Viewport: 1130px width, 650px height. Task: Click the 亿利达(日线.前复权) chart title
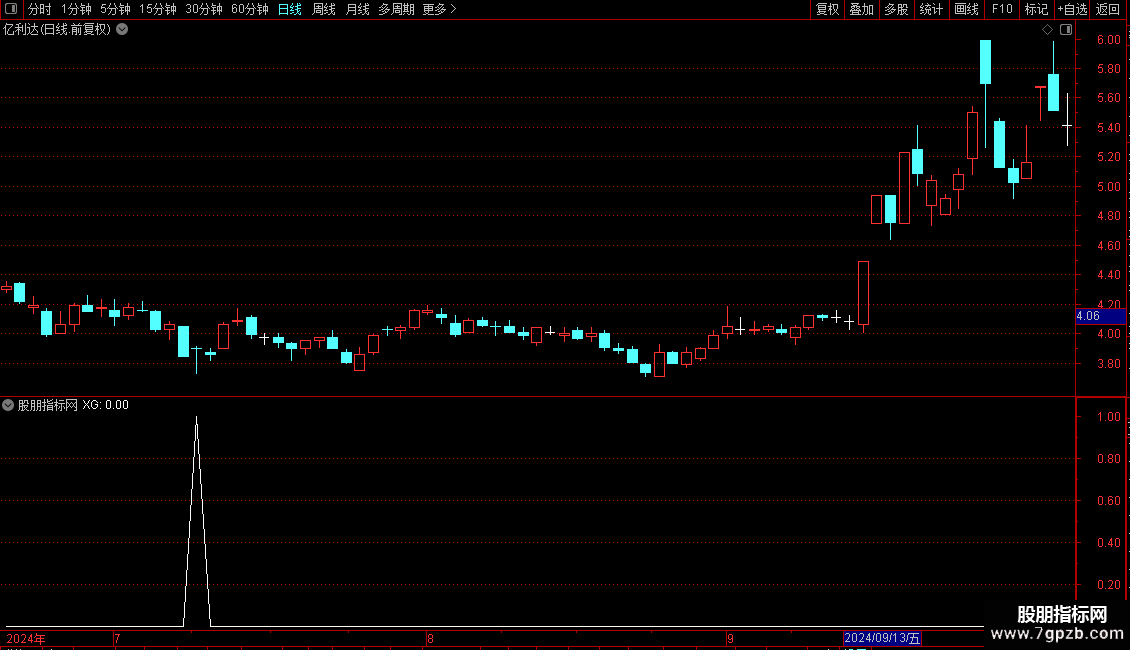click(x=57, y=30)
